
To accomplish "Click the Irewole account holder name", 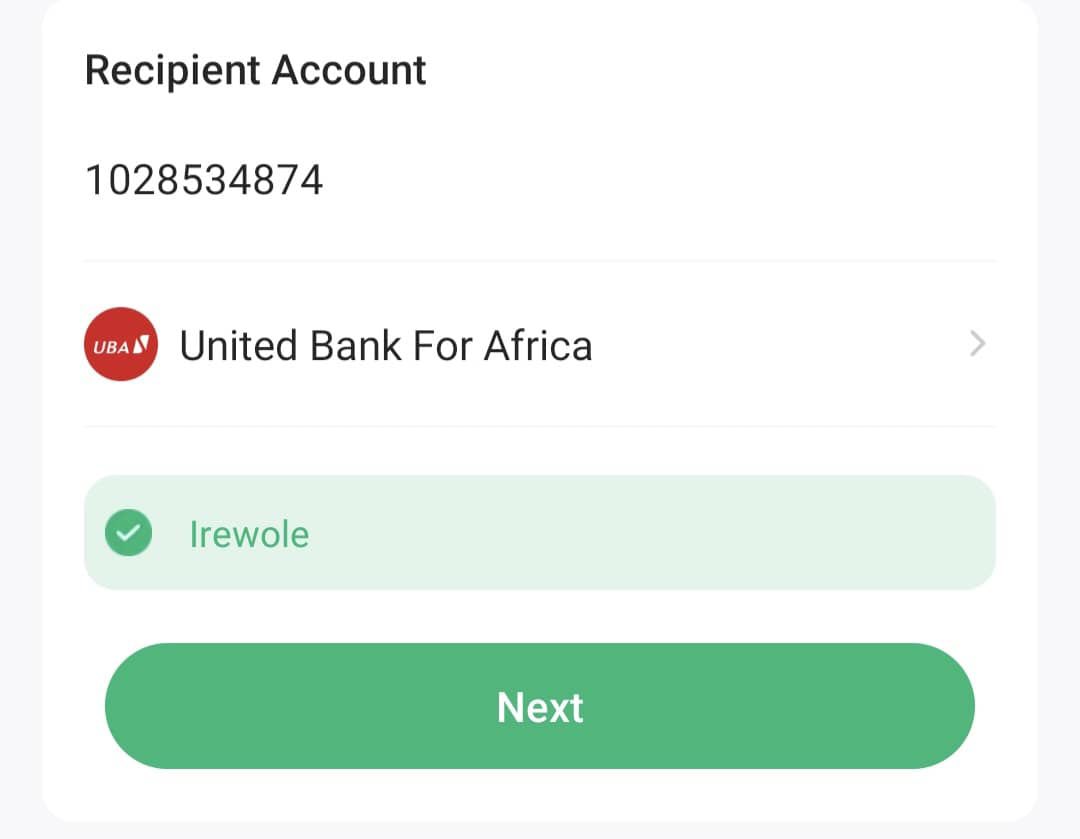I will [249, 534].
